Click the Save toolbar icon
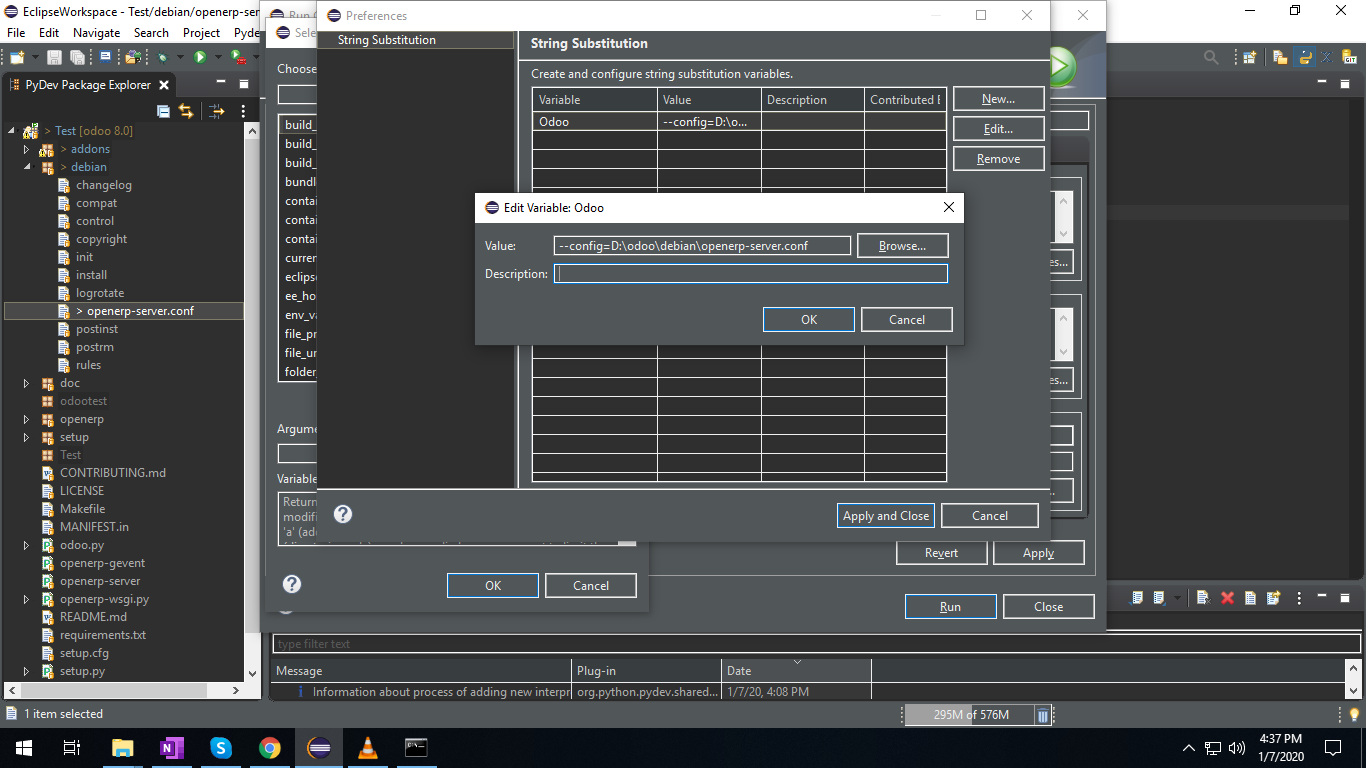Viewport: 1366px width, 768px height. click(x=54, y=57)
